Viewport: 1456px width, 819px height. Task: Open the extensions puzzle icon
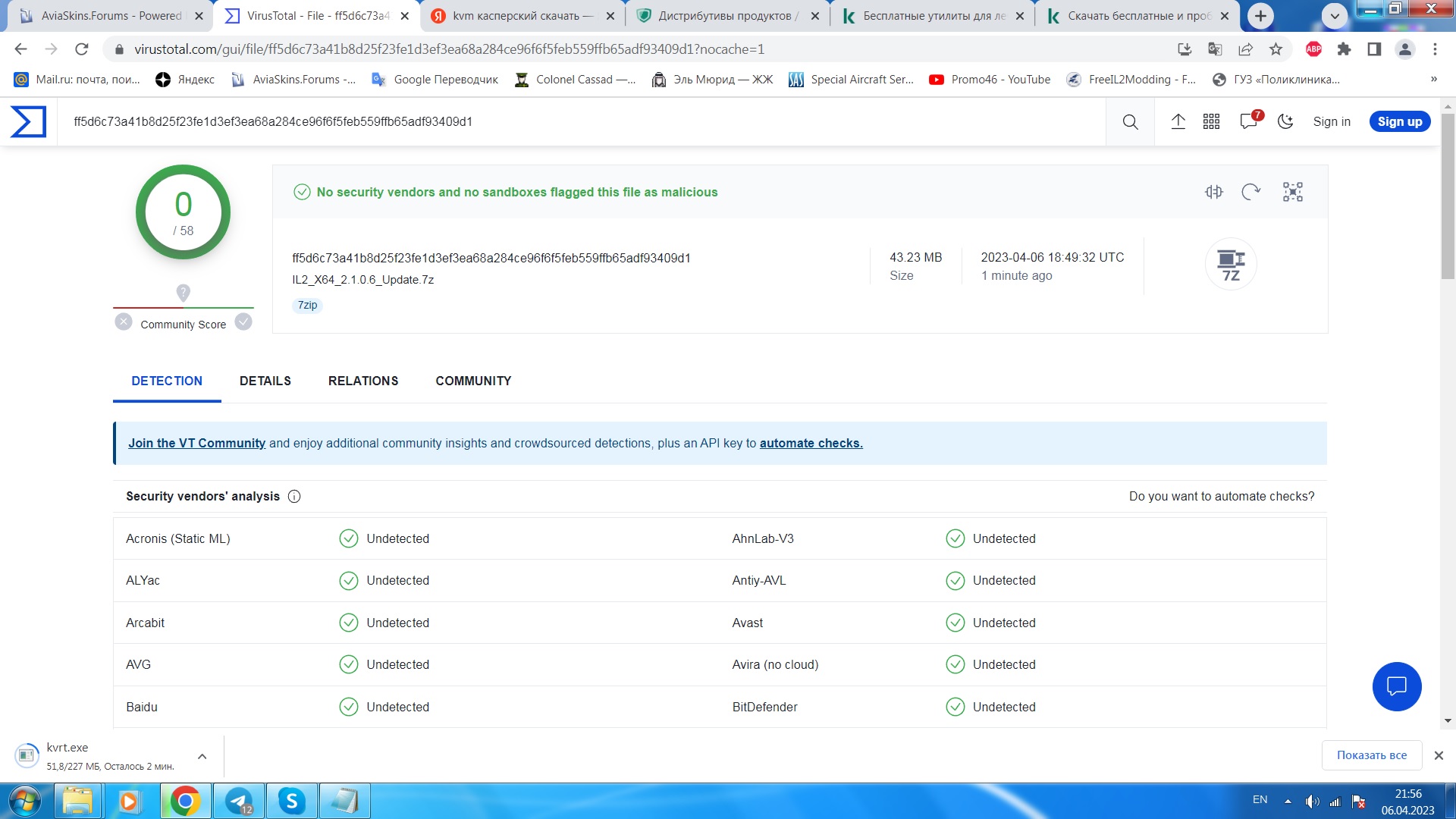(x=1344, y=49)
